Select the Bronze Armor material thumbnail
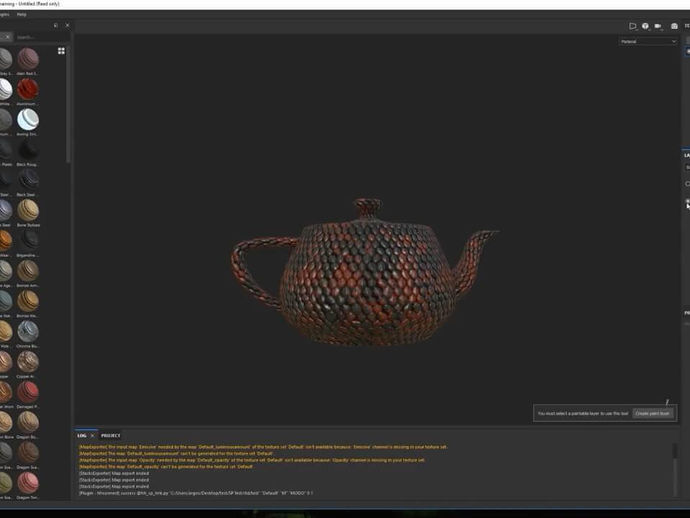Image resolution: width=690 pixels, height=518 pixels. 28,271
